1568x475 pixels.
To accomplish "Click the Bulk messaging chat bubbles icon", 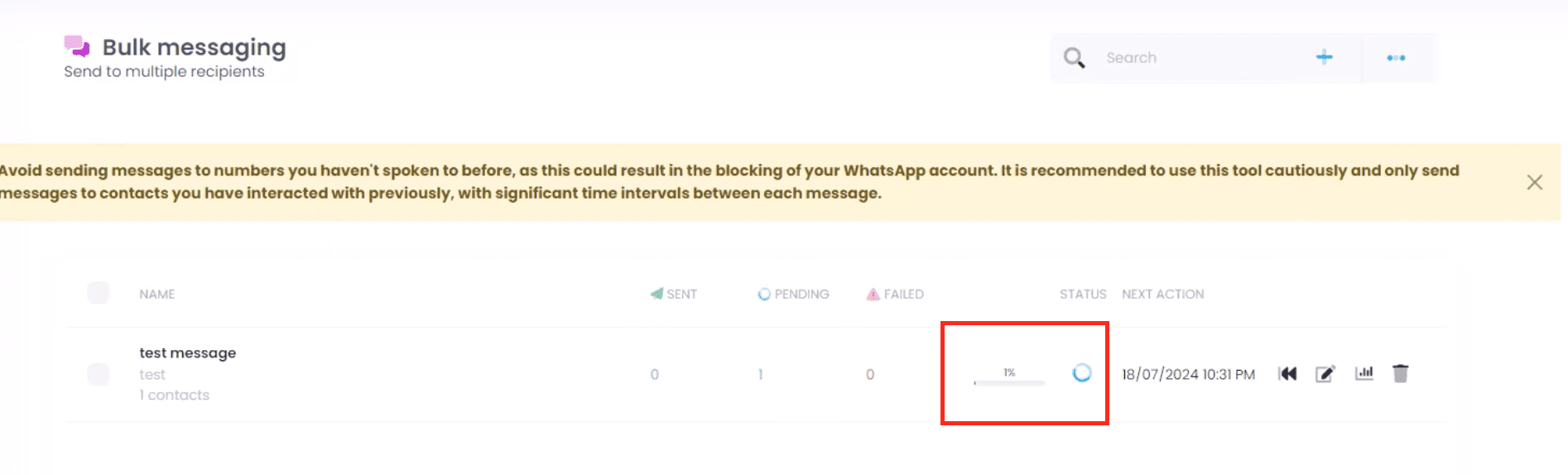I will [x=77, y=46].
